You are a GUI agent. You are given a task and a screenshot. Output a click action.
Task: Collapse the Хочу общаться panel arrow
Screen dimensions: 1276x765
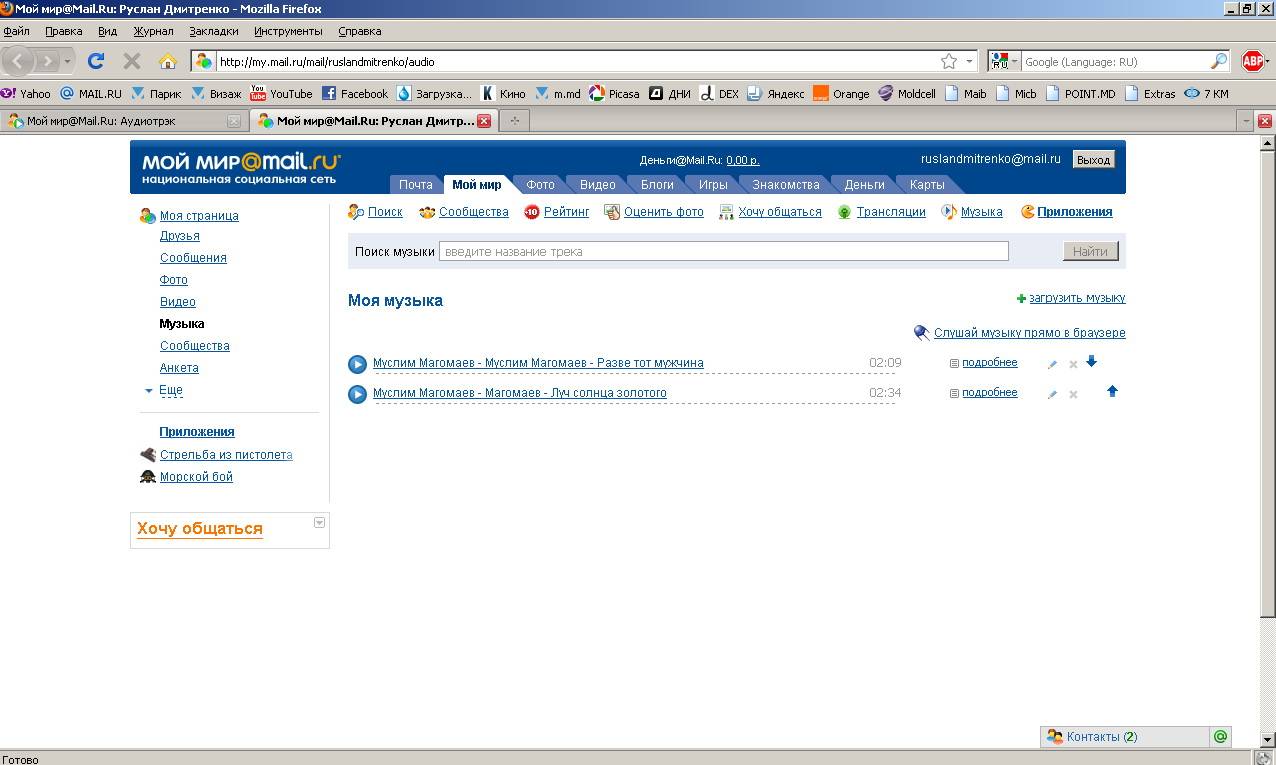[319, 522]
